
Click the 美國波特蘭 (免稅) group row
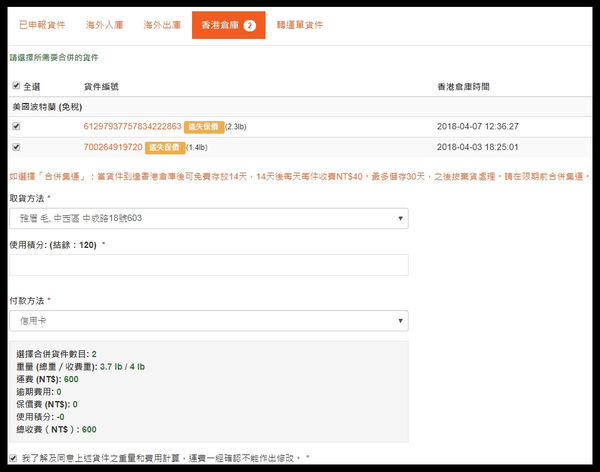coord(50,106)
